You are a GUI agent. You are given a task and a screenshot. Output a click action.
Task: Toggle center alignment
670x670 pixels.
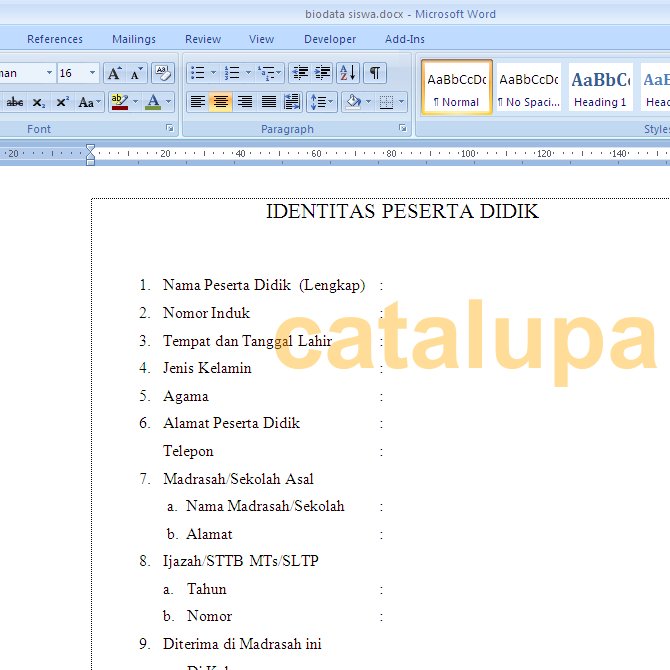[220, 102]
